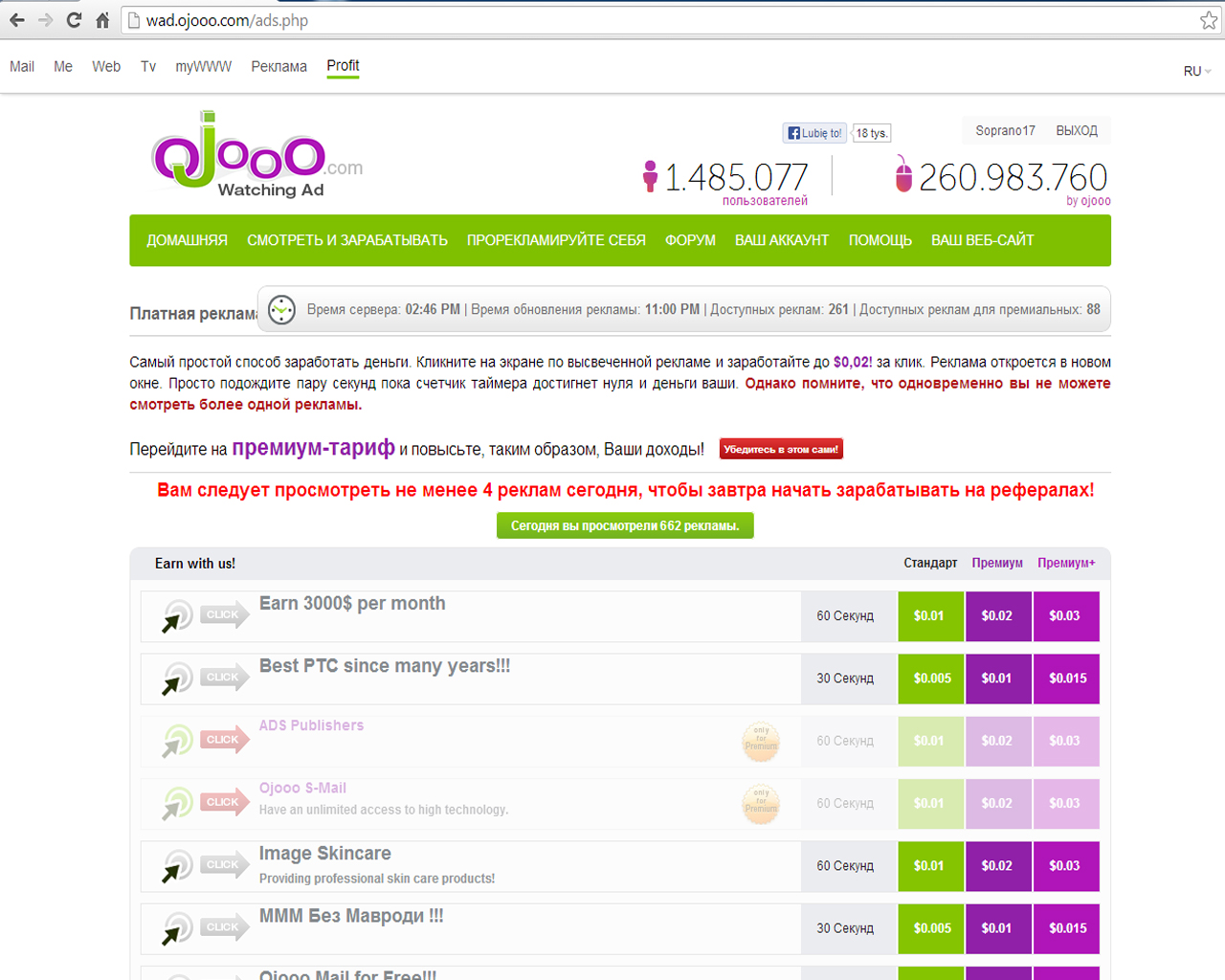
Task: Open the RU language dropdown
Action: 1197,71
